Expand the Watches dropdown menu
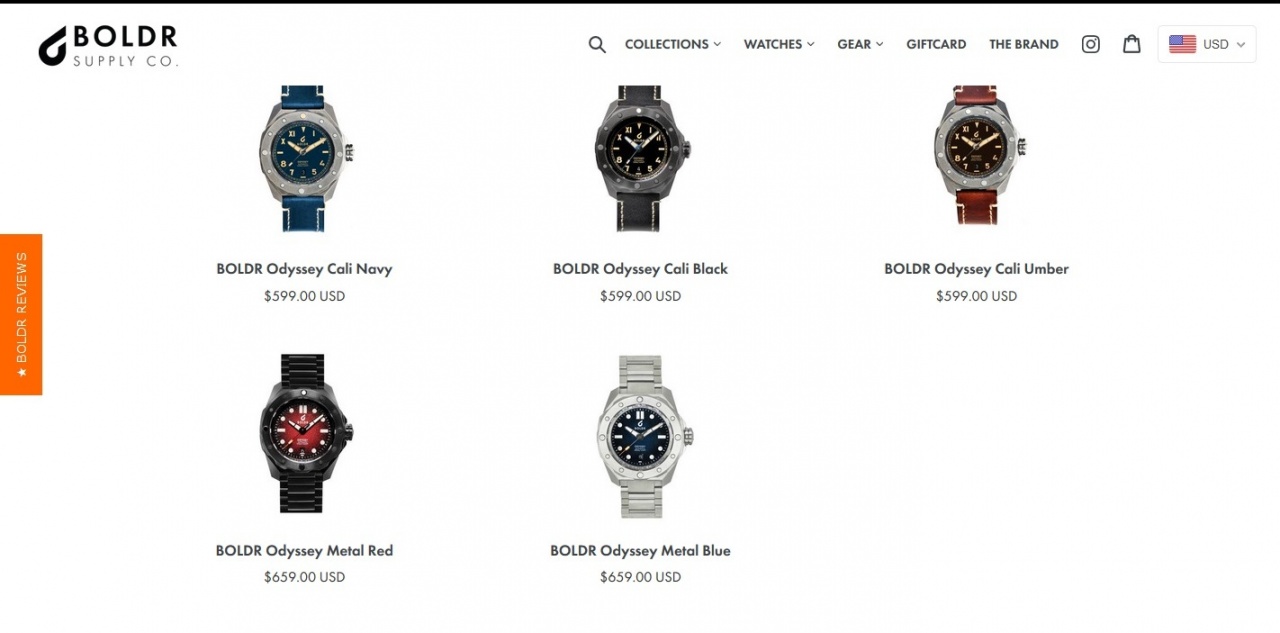1280x633 pixels. point(779,44)
